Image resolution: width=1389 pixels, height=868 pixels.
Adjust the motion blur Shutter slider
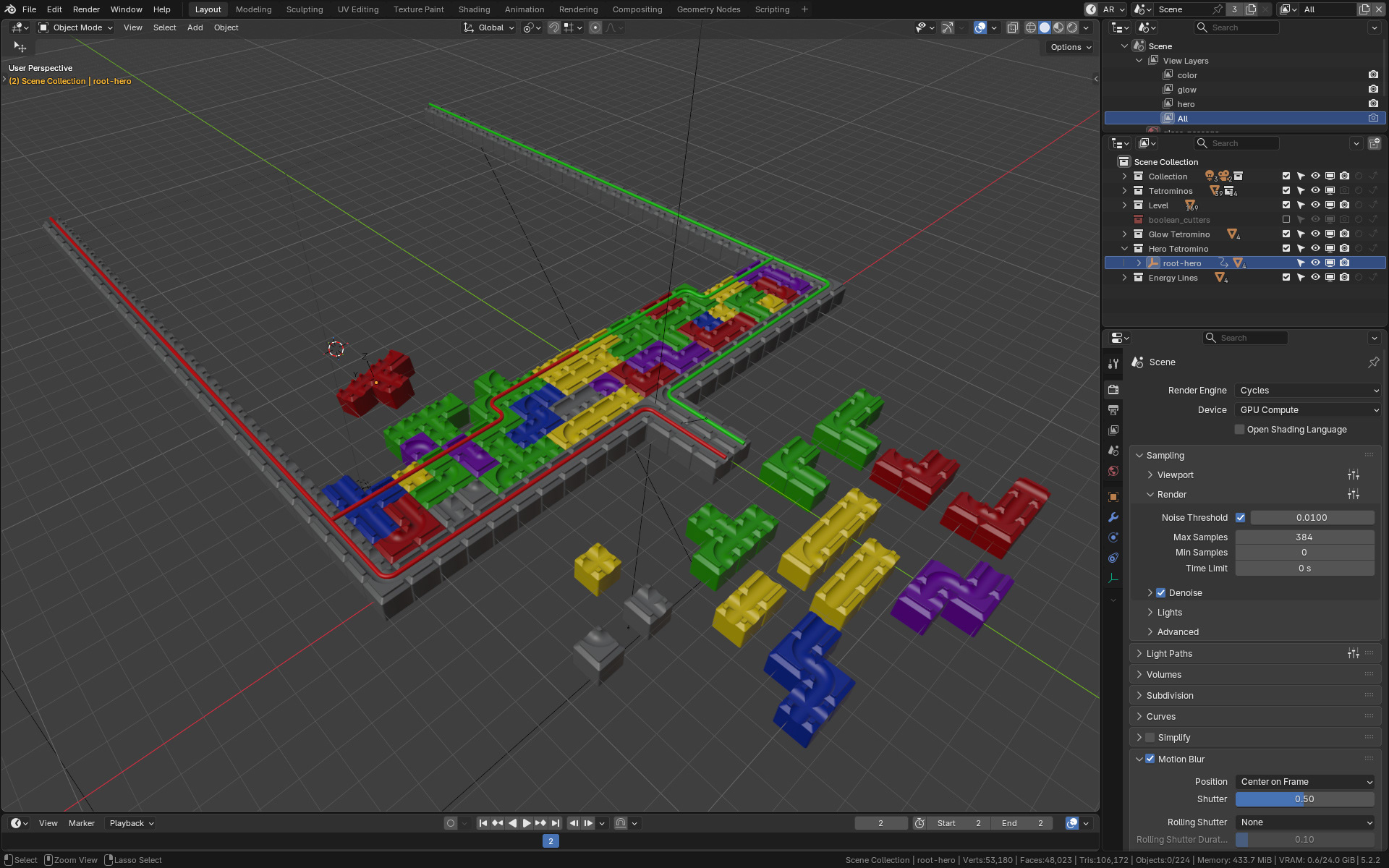point(1305,799)
